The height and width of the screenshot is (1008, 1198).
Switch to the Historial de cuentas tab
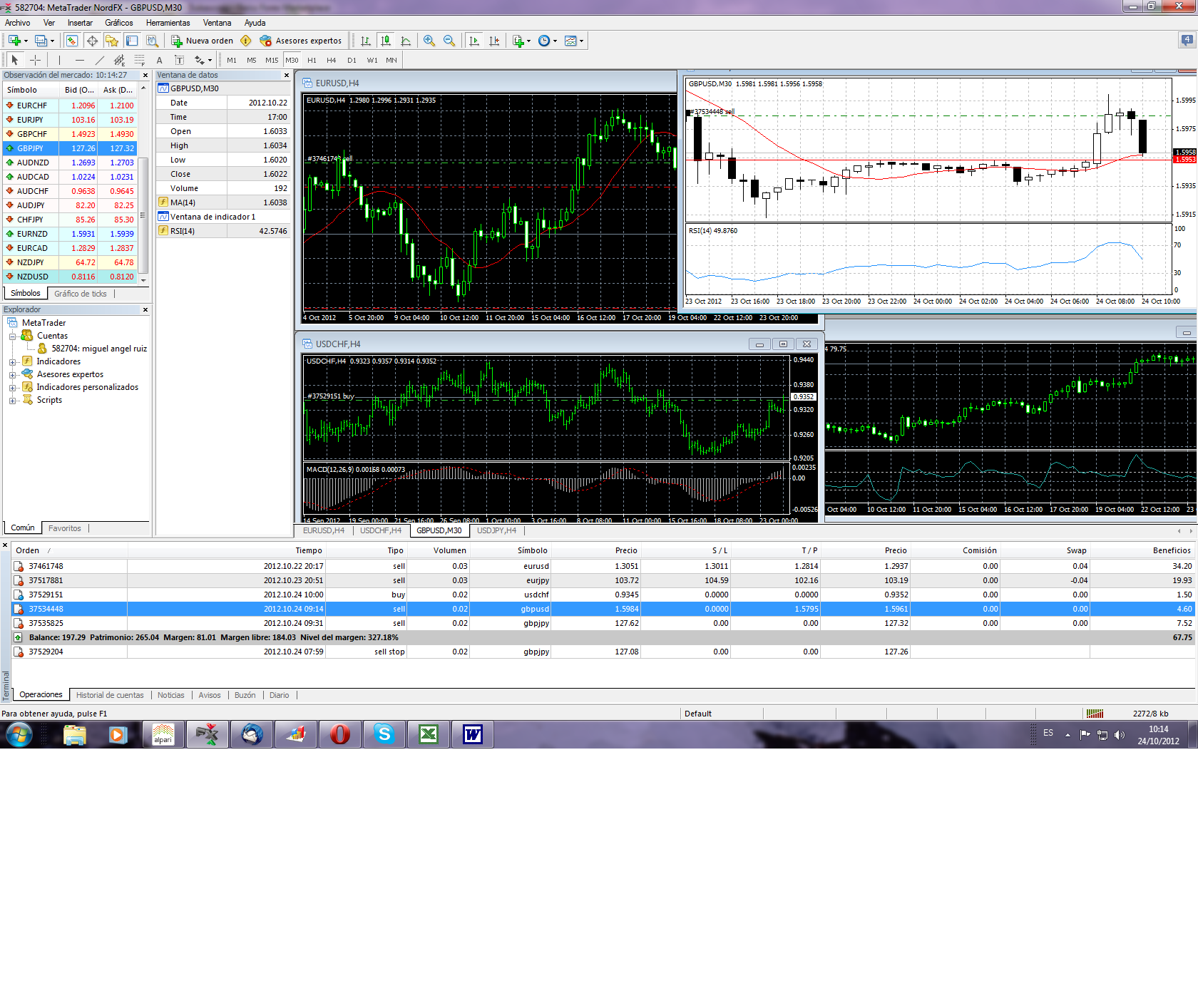click(110, 695)
